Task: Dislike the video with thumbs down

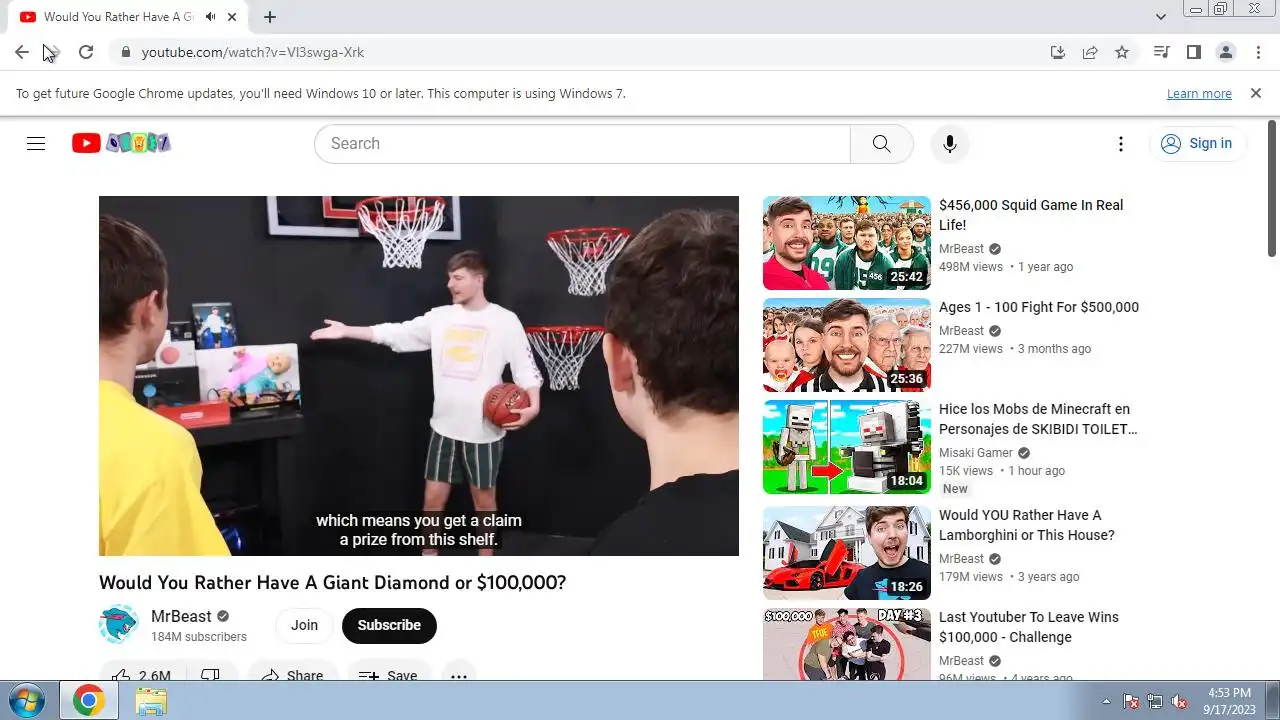Action: point(211,676)
